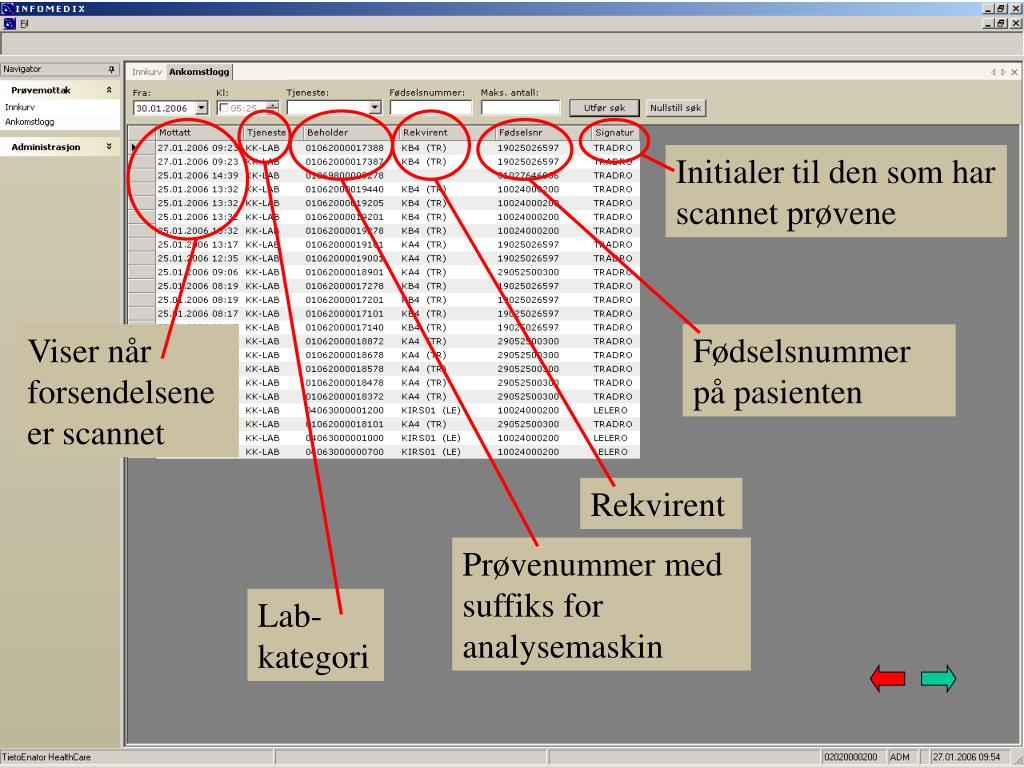1024x768 pixels.
Task: Open the Fra date dropdown calendar
Action: (201, 108)
